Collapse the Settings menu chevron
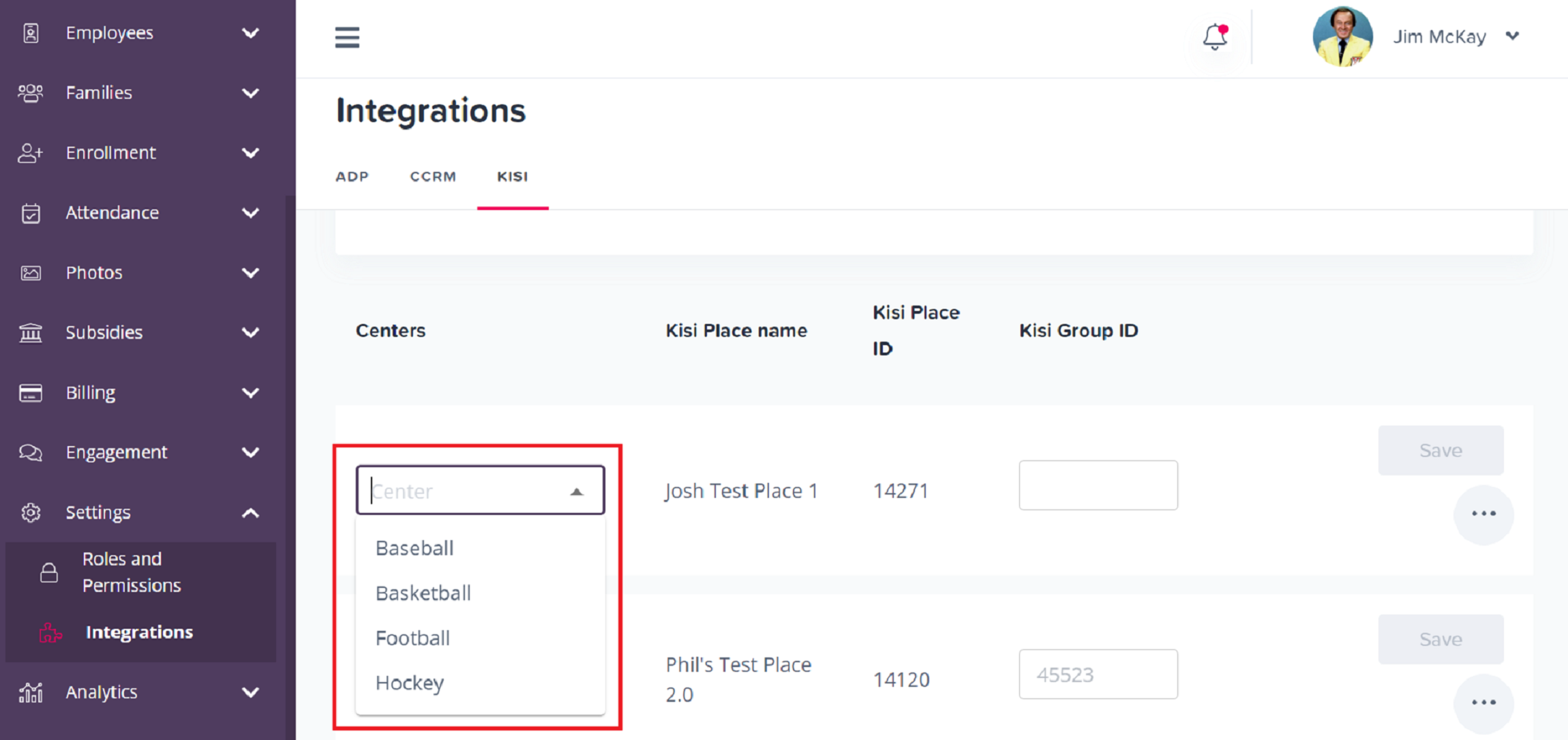Viewport: 1568px width, 740px height. pos(251,513)
